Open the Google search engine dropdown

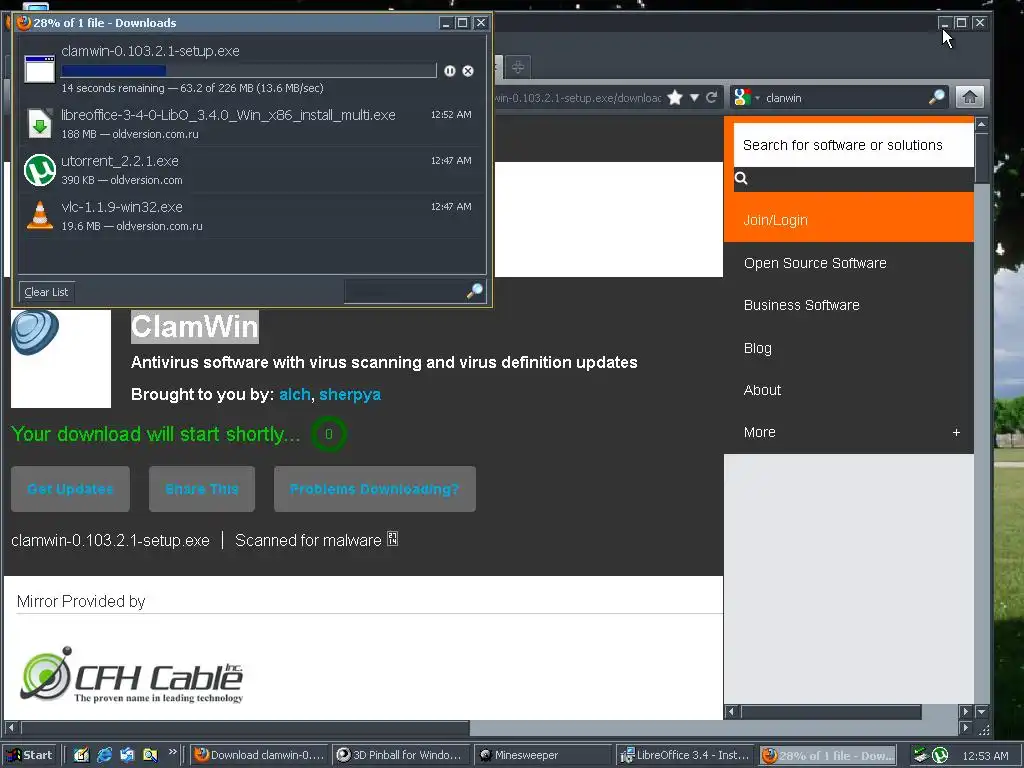[x=746, y=98]
